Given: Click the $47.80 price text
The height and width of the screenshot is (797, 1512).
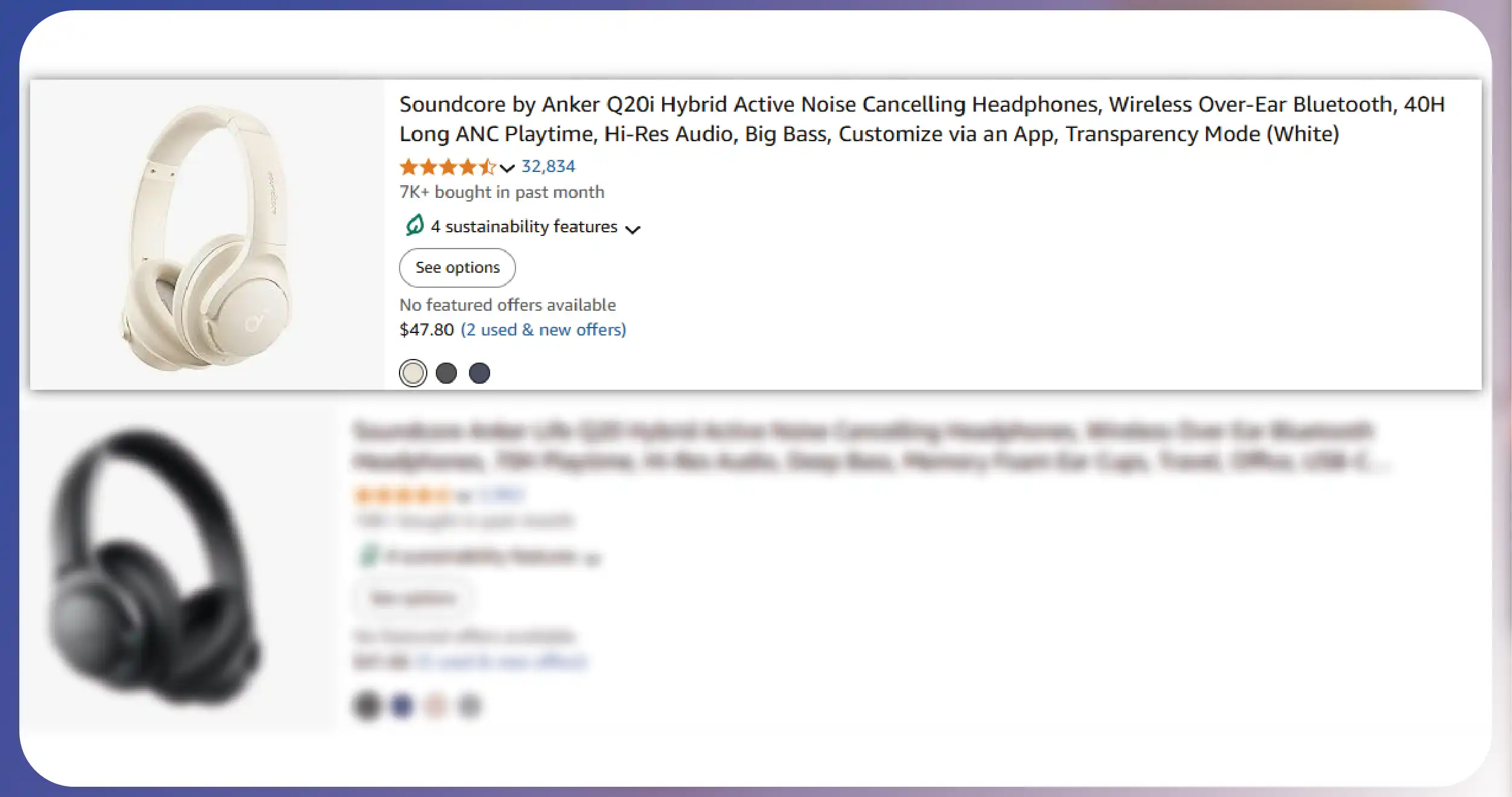Looking at the screenshot, I should coord(426,330).
